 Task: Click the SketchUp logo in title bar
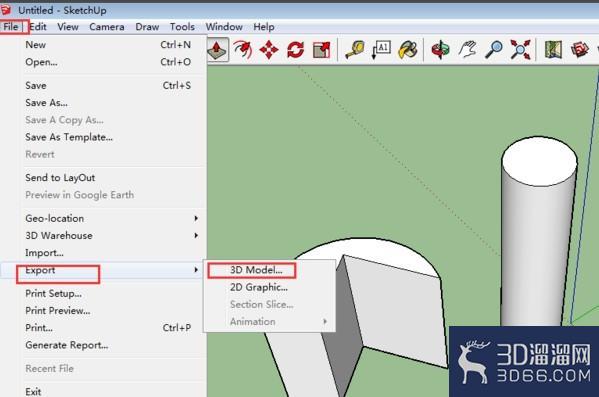[x=5, y=10]
